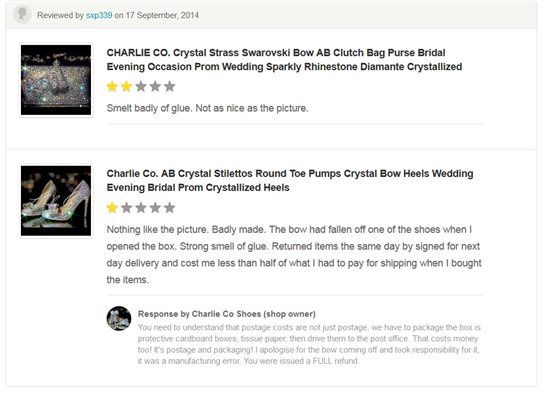The image size is (550, 396).
Task: Click the second gold star of clutch rating
Action: pyautogui.click(x=126, y=86)
